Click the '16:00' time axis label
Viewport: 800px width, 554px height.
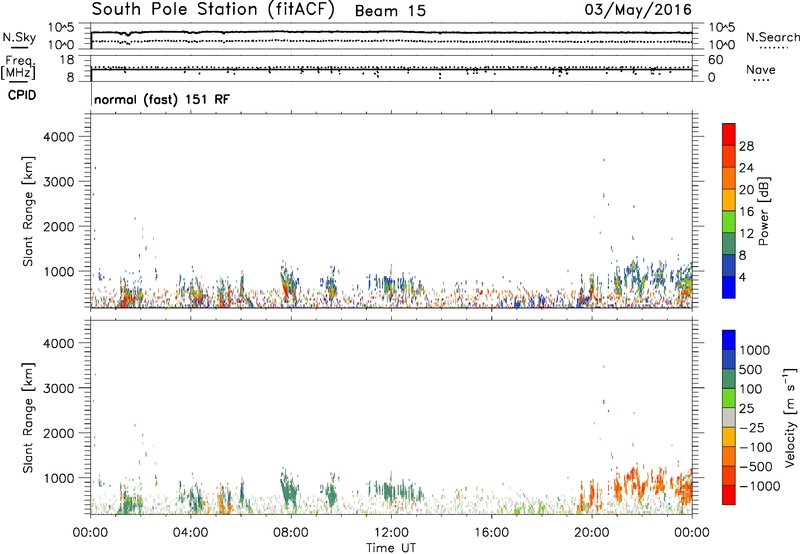491,533
